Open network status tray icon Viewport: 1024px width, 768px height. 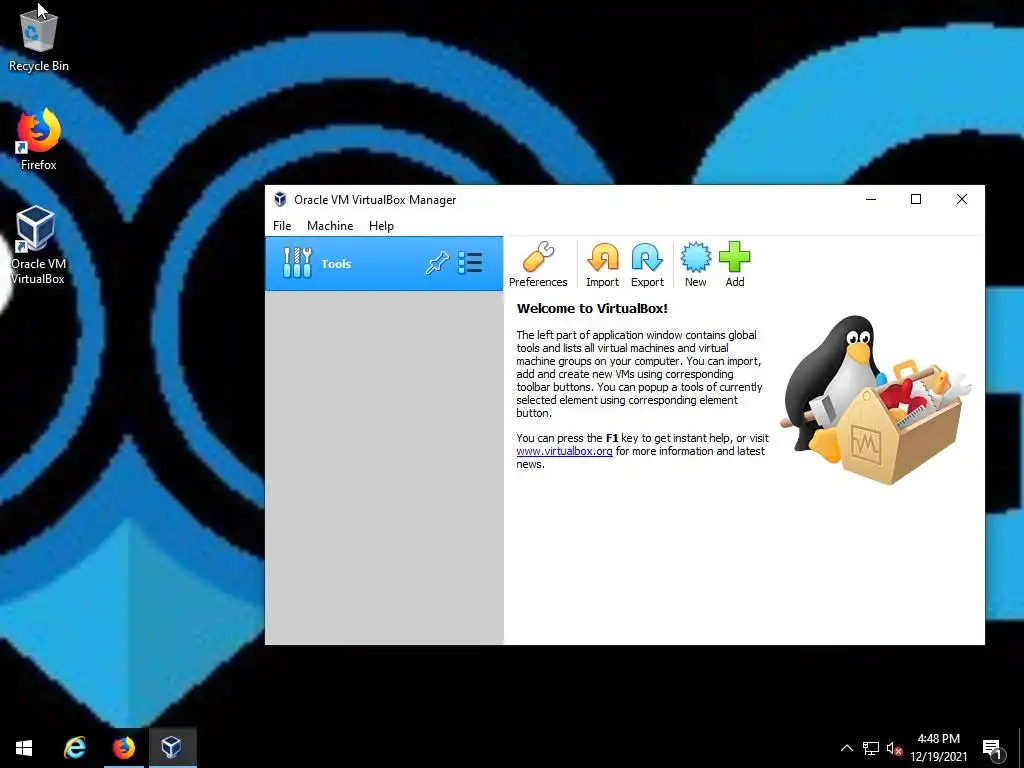point(871,748)
